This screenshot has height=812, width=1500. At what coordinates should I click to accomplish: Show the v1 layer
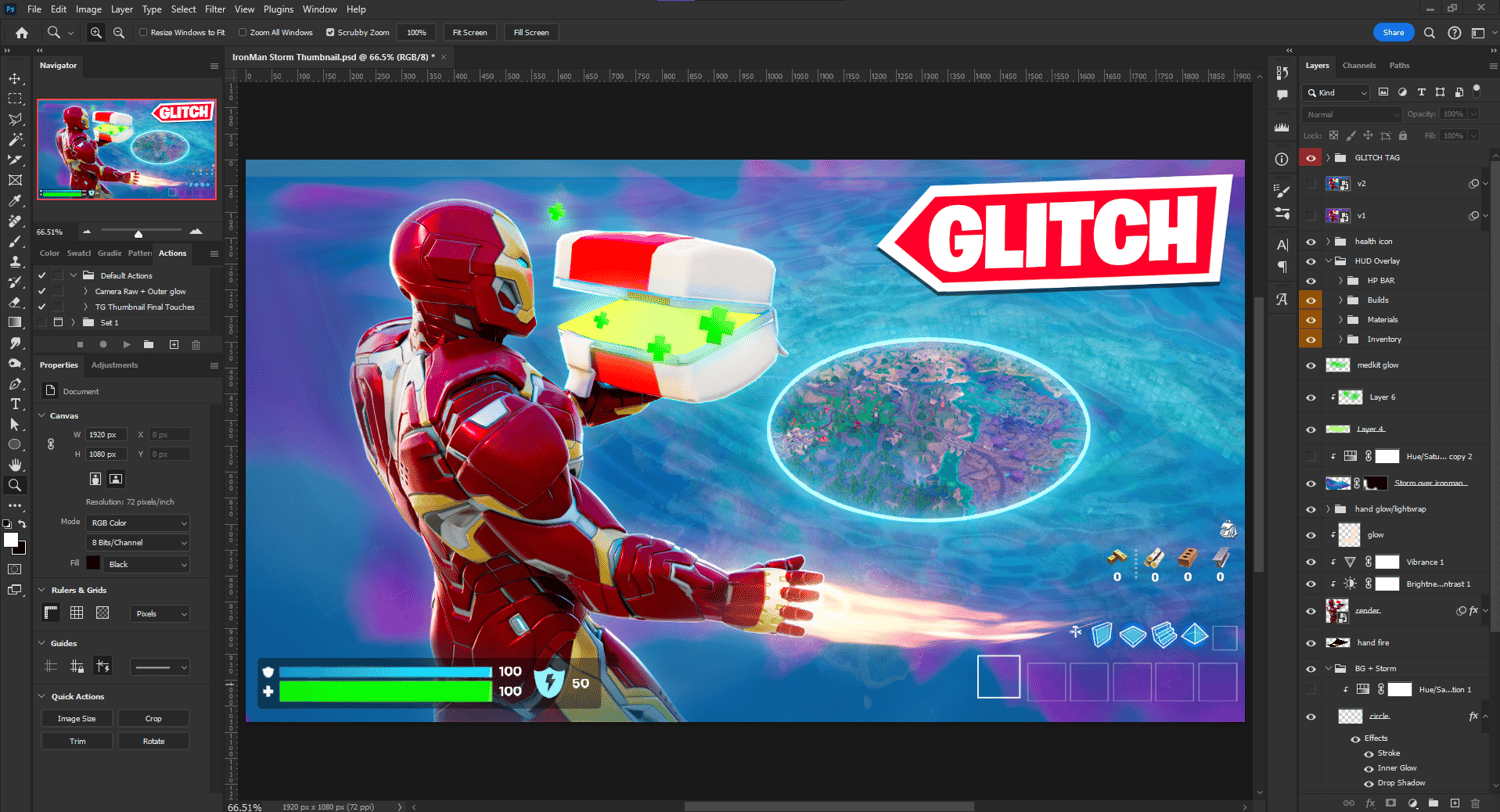coord(1310,215)
